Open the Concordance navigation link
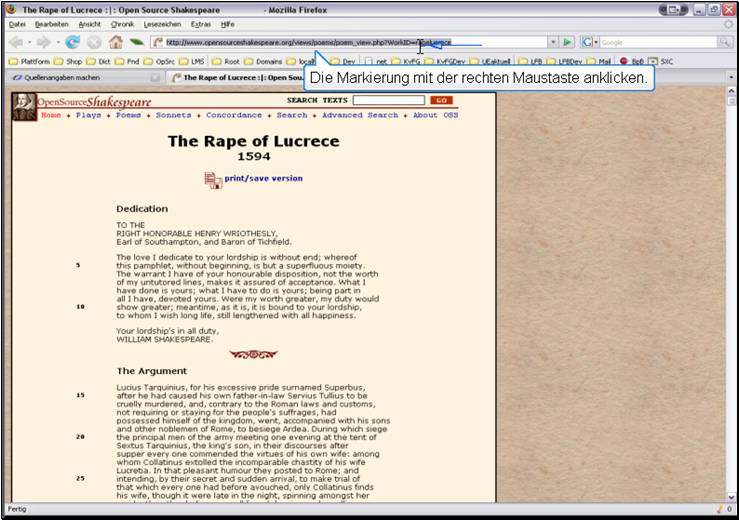 pos(233,115)
